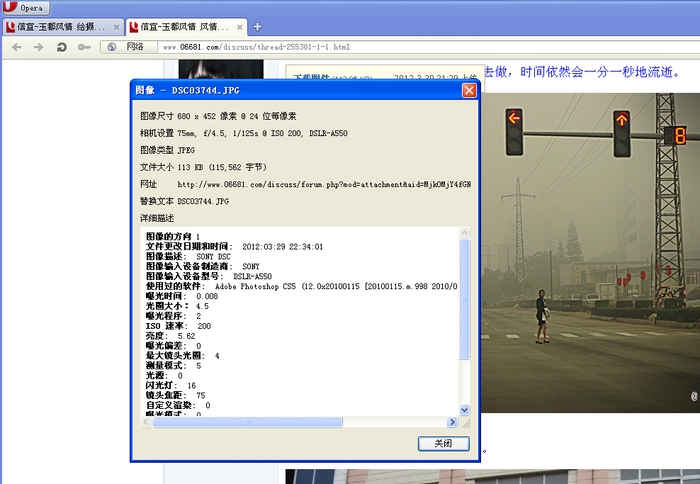Click the ISO 速率 200 row
The height and width of the screenshot is (484, 700).
(x=178, y=326)
